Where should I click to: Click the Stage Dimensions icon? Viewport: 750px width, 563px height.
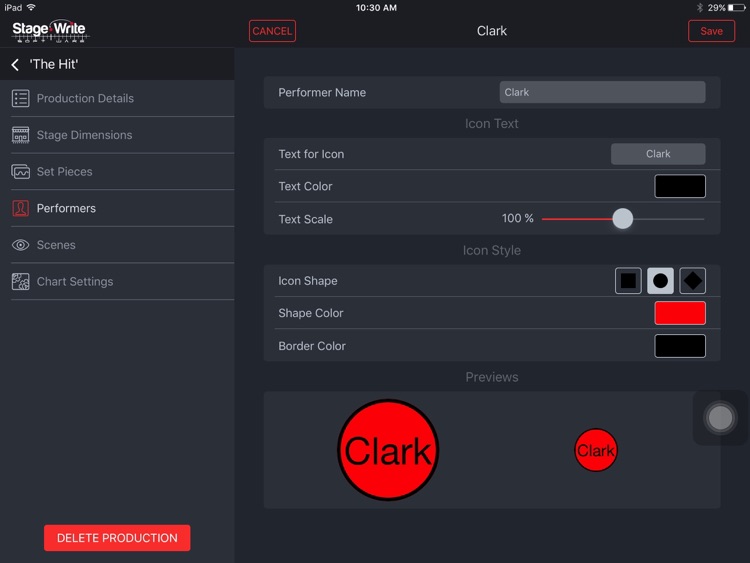coord(21,135)
